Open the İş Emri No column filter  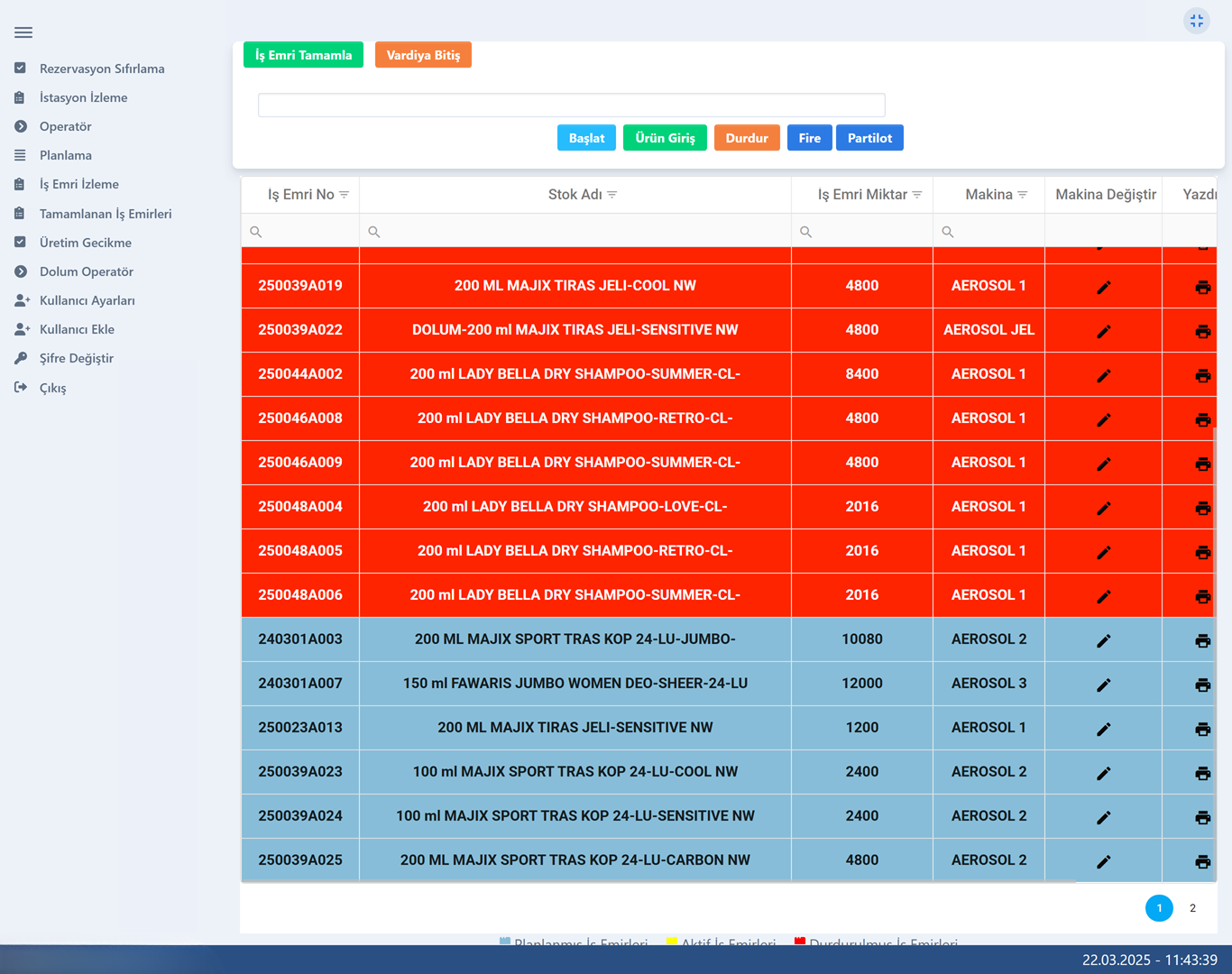pyautogui.click(x=344, y=195)
